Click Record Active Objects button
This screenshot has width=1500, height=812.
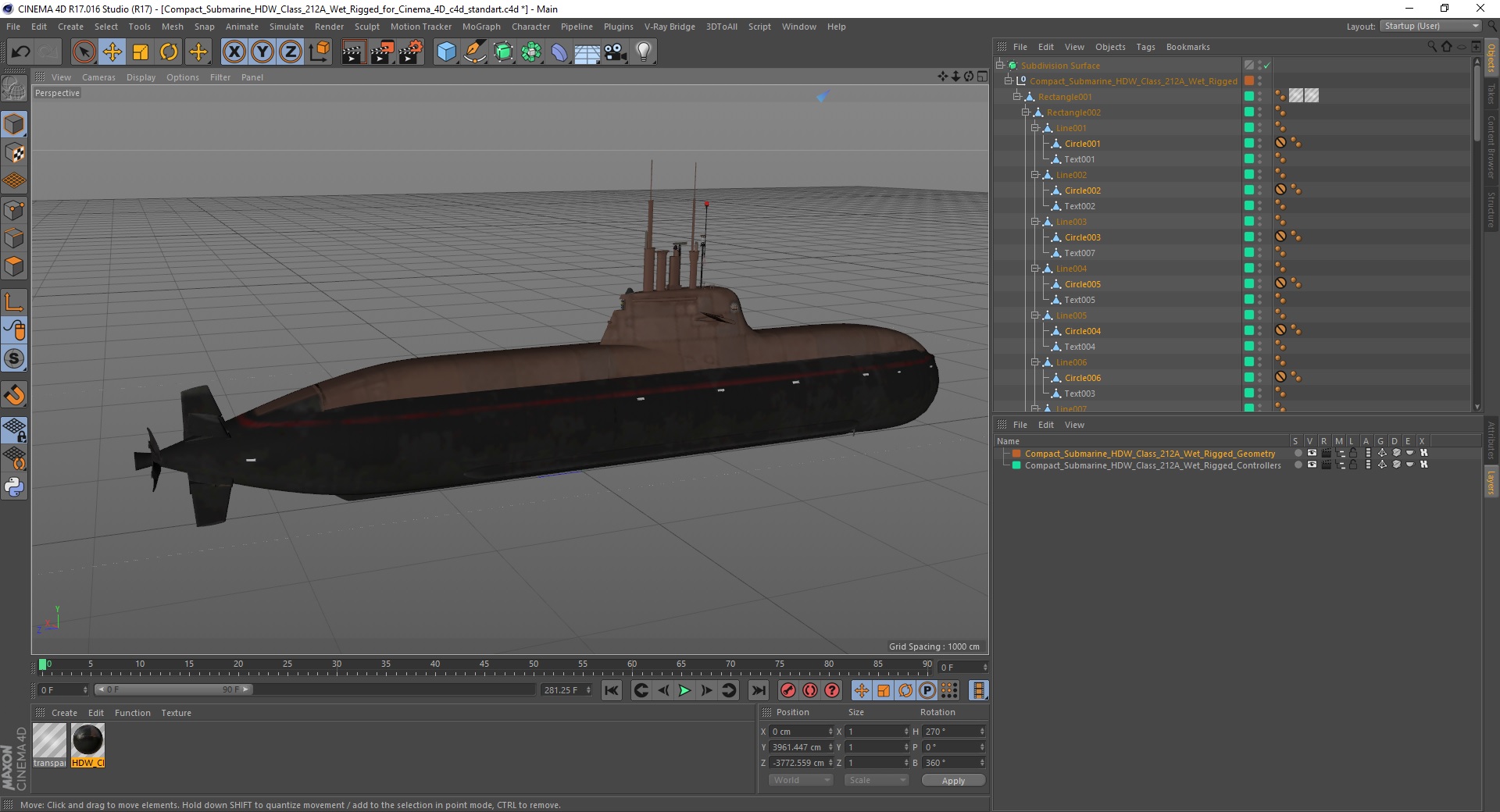(x=787, y=690)
